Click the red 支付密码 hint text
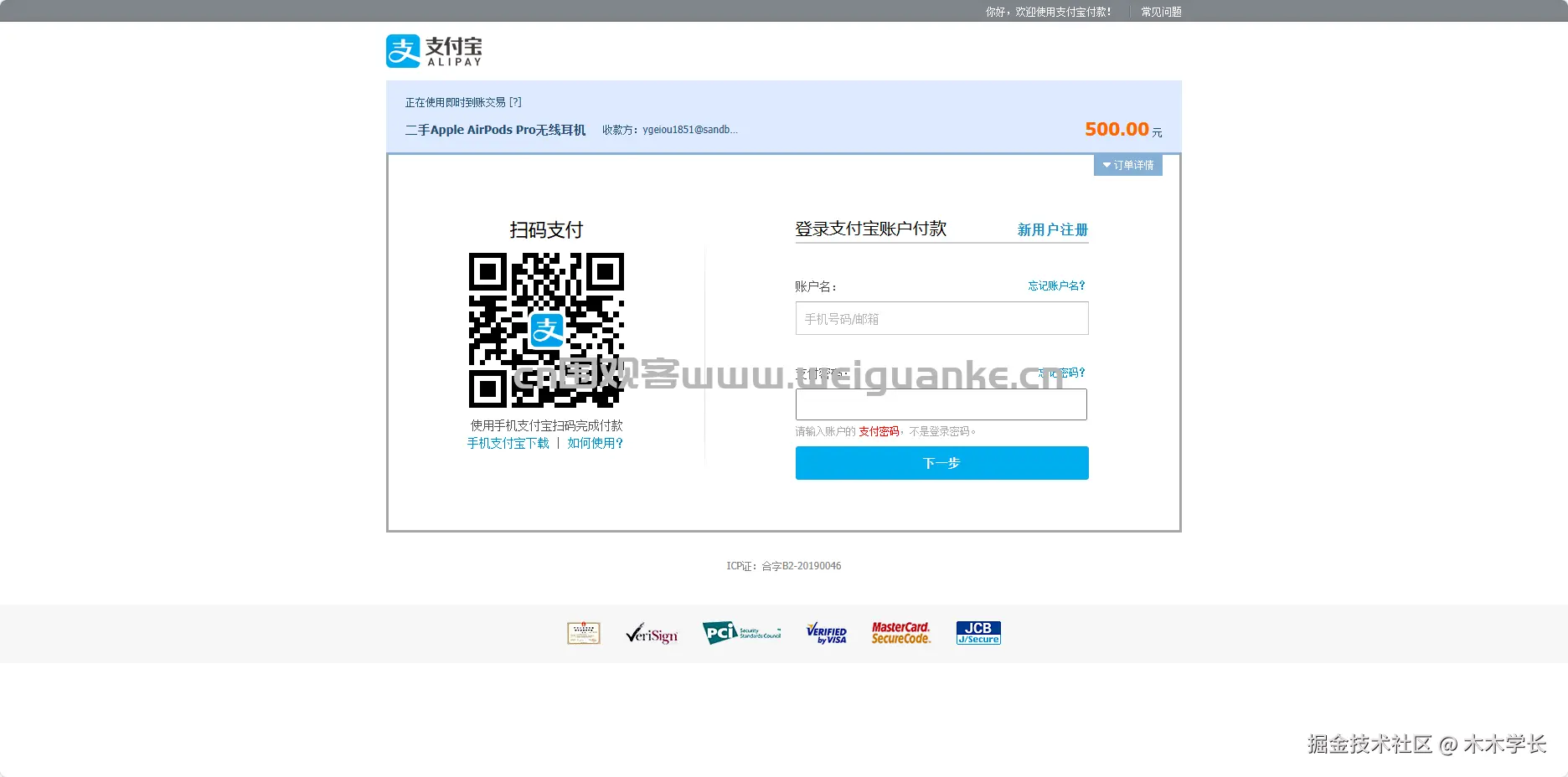Viewport: 1568px width, 777px height. click(x=879, y=431)
